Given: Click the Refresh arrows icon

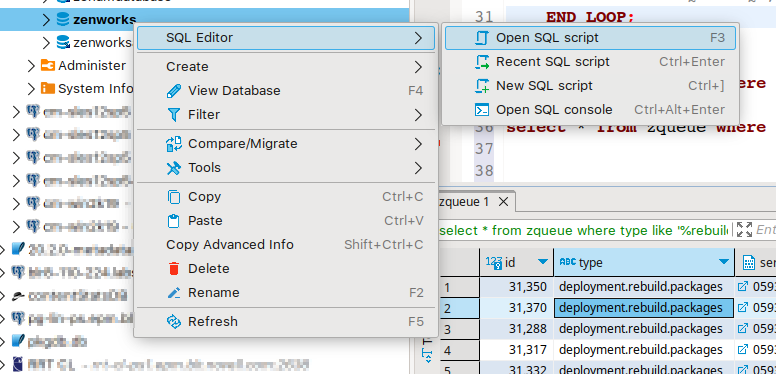Looking at the screenshot, I should [174, 322].
